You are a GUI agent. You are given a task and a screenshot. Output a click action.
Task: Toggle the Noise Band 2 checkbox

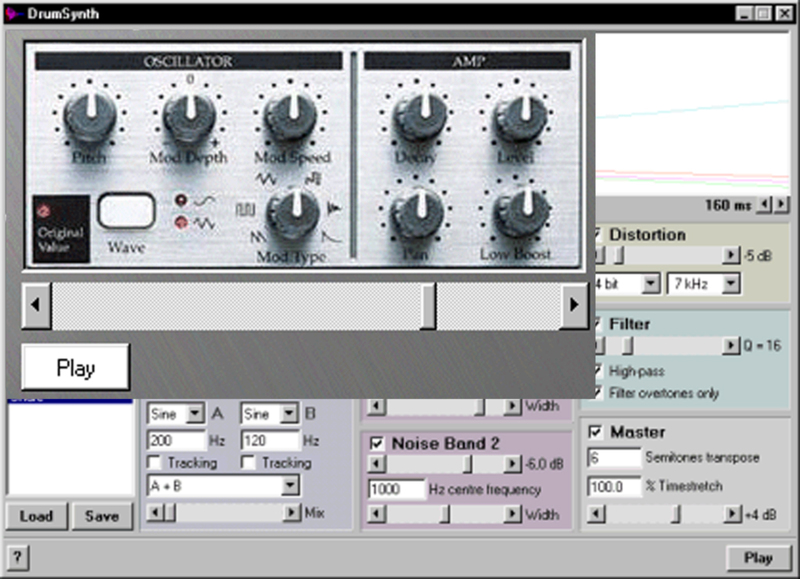[x=377, y=443]
